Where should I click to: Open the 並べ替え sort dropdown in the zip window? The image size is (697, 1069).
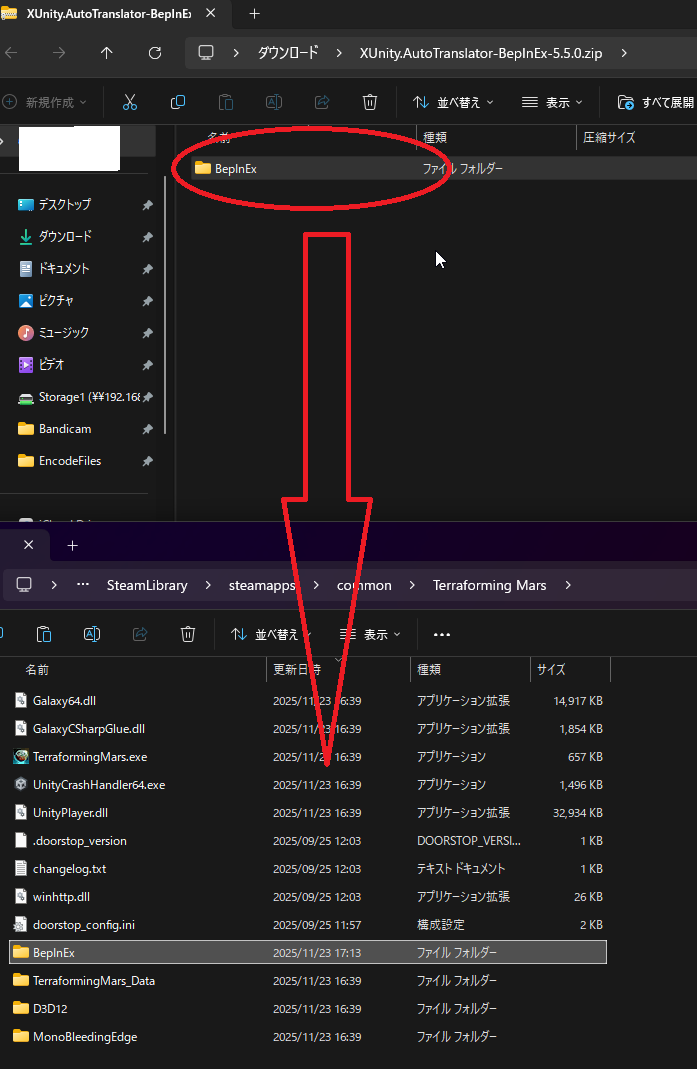point(453,102)
